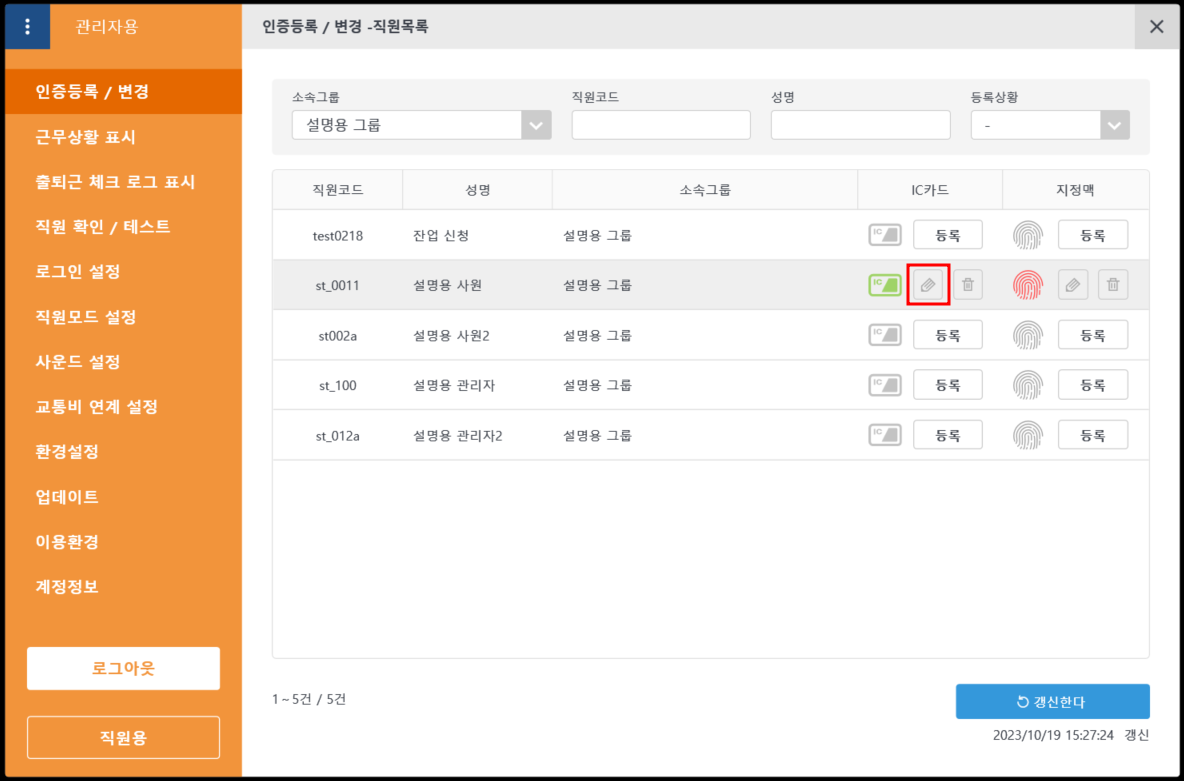Delete finger vein using trash icon for st_0011
Viewport: 1184px width, 781px height.
[1112, 285]
